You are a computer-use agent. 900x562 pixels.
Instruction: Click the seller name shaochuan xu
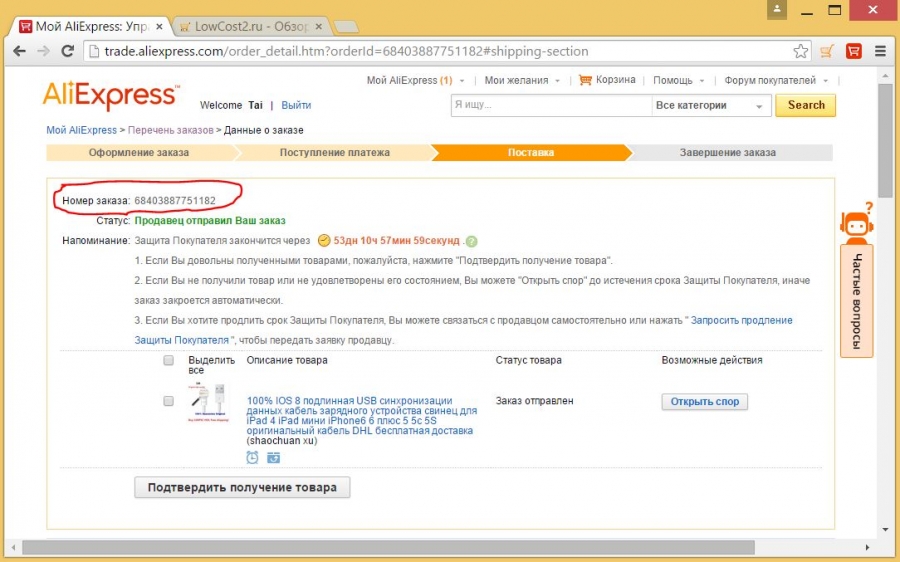(281, 441)
